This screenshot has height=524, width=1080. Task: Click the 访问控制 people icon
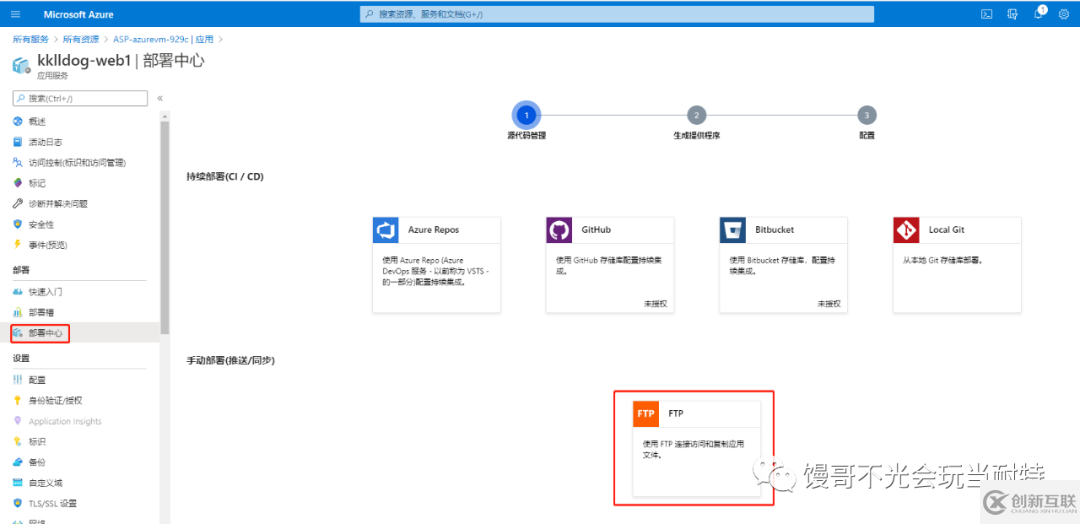(x=18, y=163)
